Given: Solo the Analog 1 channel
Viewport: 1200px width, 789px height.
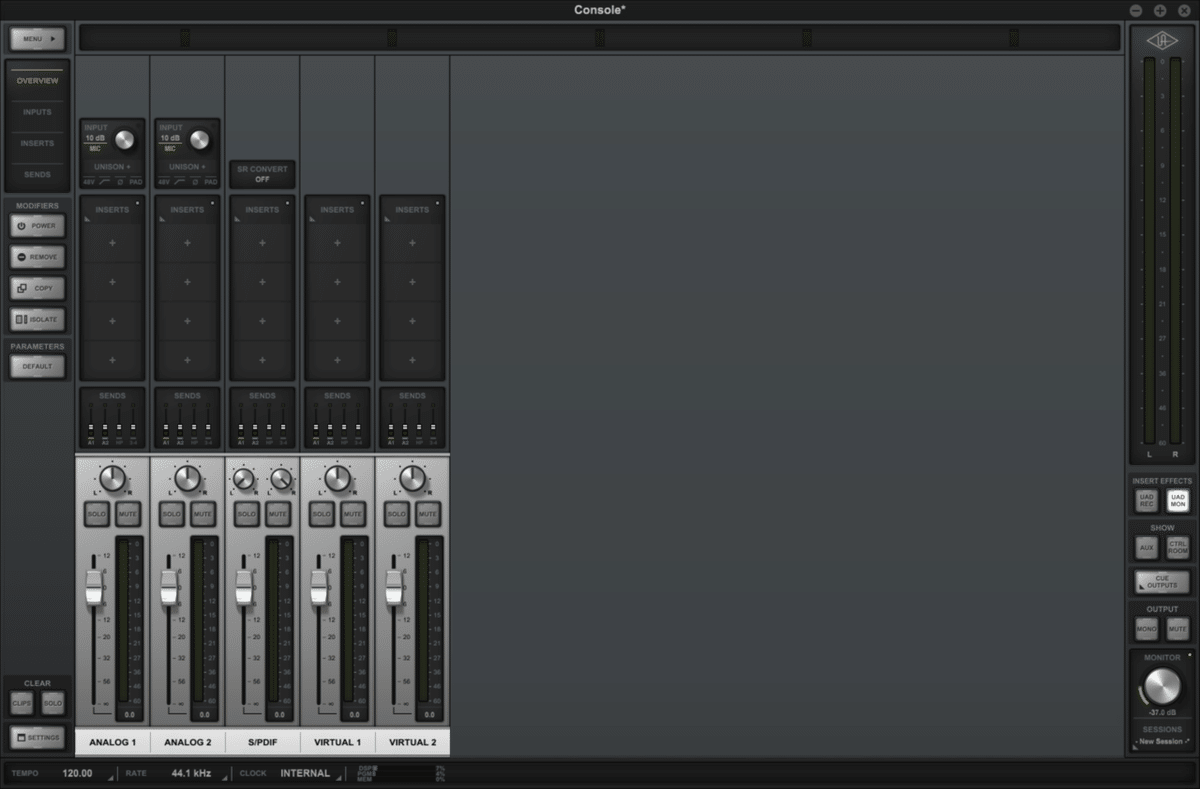Looking at the screenshot, I should coord(96,514).
